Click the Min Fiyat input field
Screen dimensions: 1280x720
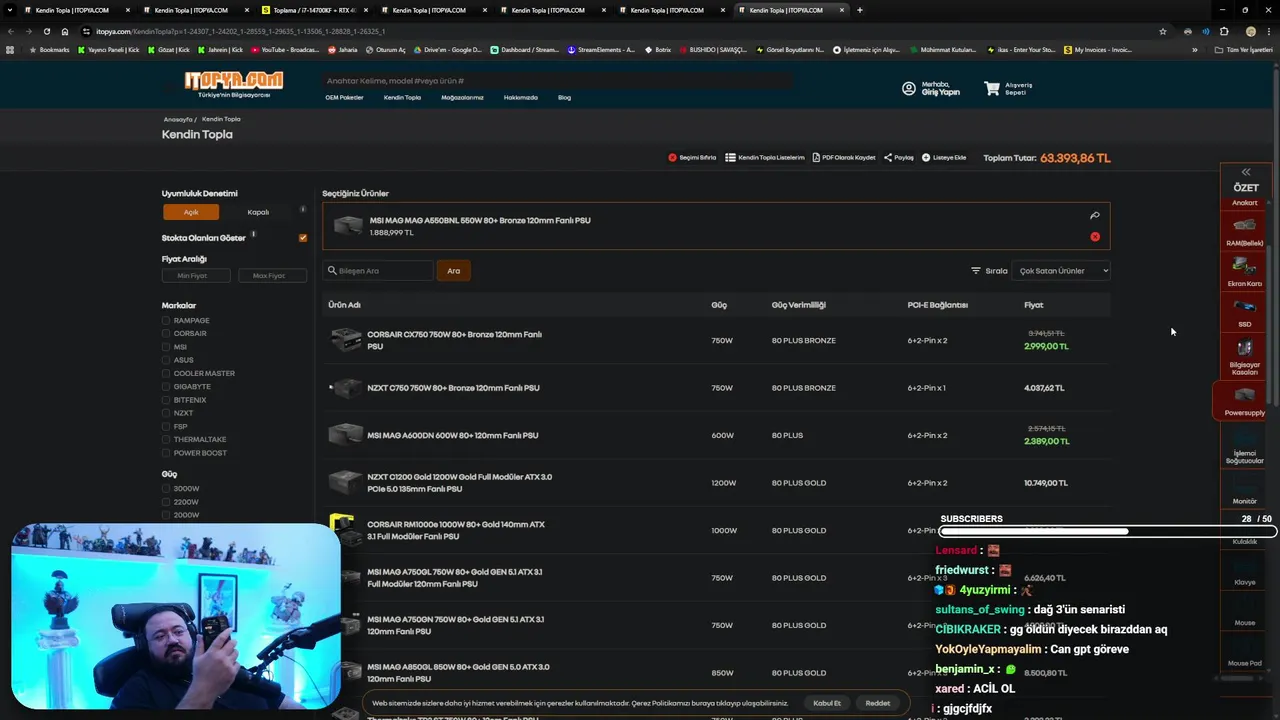click(x=196, y=275)
